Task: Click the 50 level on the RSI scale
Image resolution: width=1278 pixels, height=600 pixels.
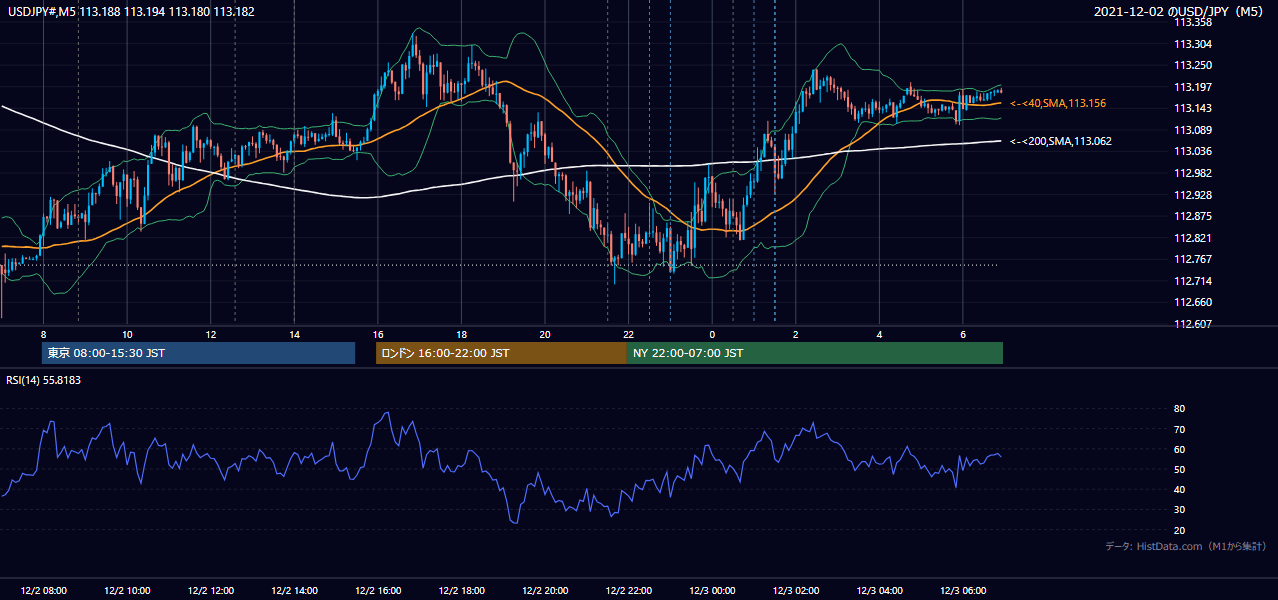Action: coord(1179,469)
